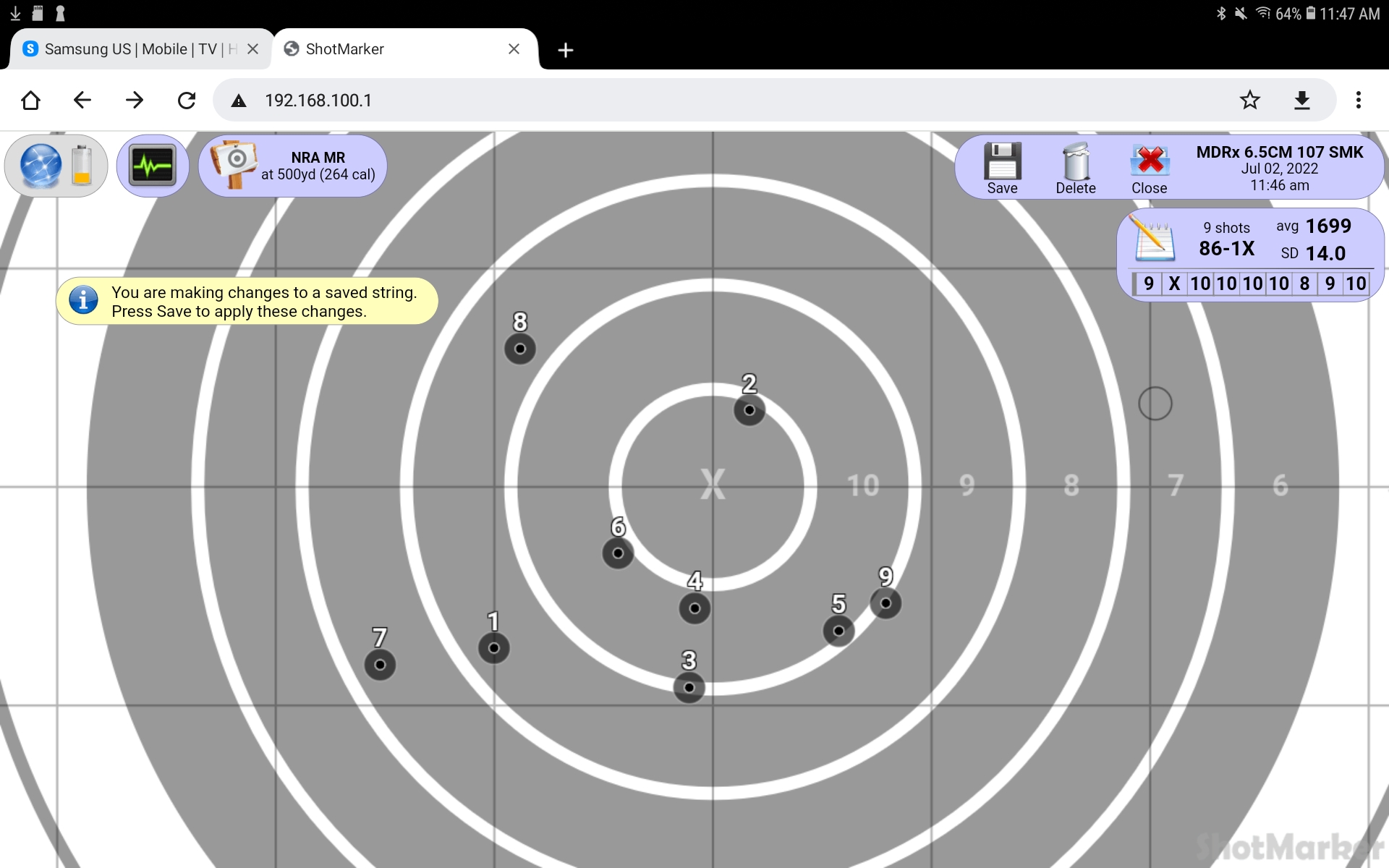Click the Save floppy disk icon
Viewport: 1389px width, 868px height.
tap(1002, 161)
